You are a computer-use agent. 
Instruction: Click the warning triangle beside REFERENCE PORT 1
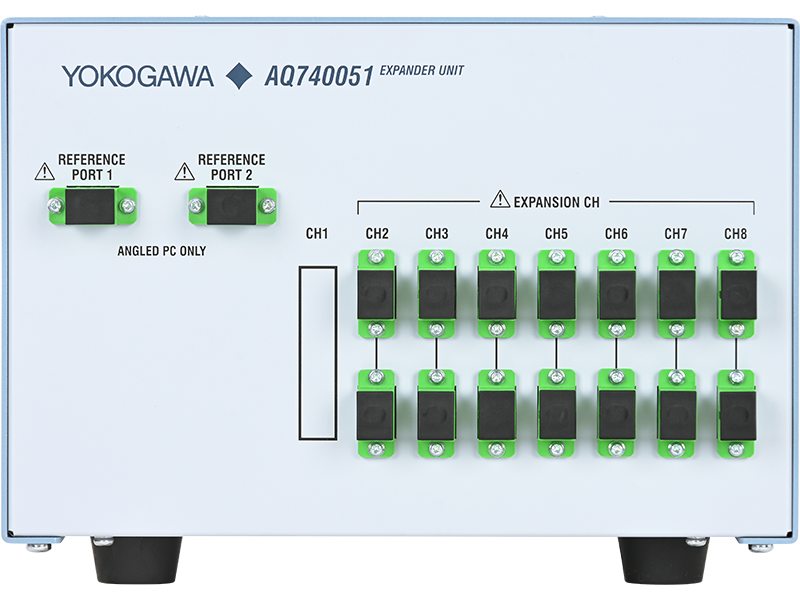[x=44, y=171]
